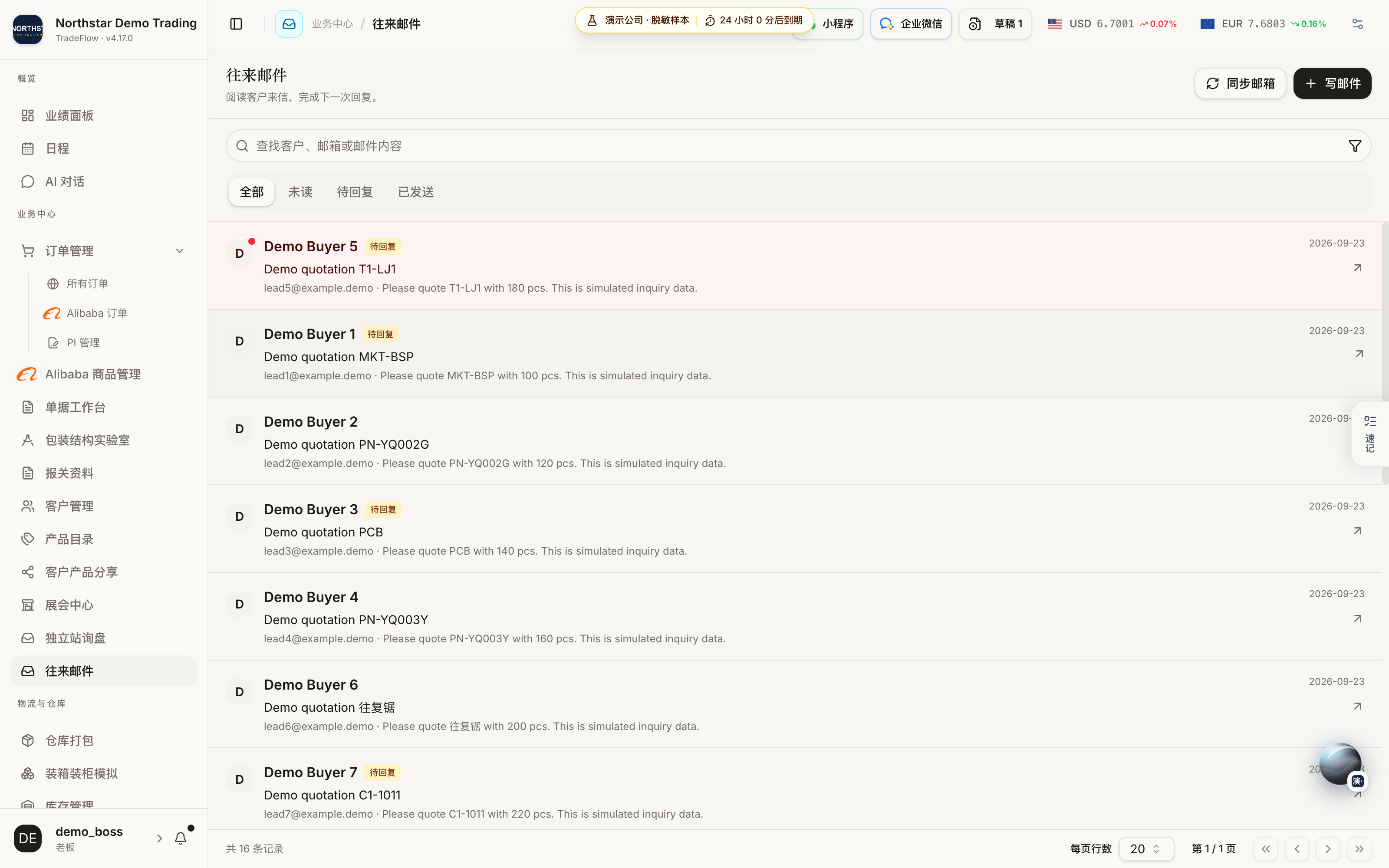Open 独立站询盘 in sidebar
The height and width of the screenshot is (868, 1389).
pos(103,638)
